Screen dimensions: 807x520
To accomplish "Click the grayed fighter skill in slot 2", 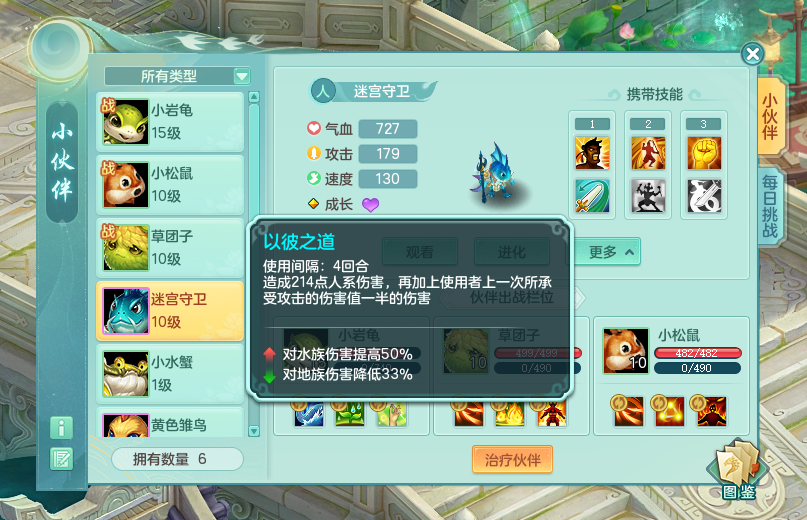I will 648,196.
